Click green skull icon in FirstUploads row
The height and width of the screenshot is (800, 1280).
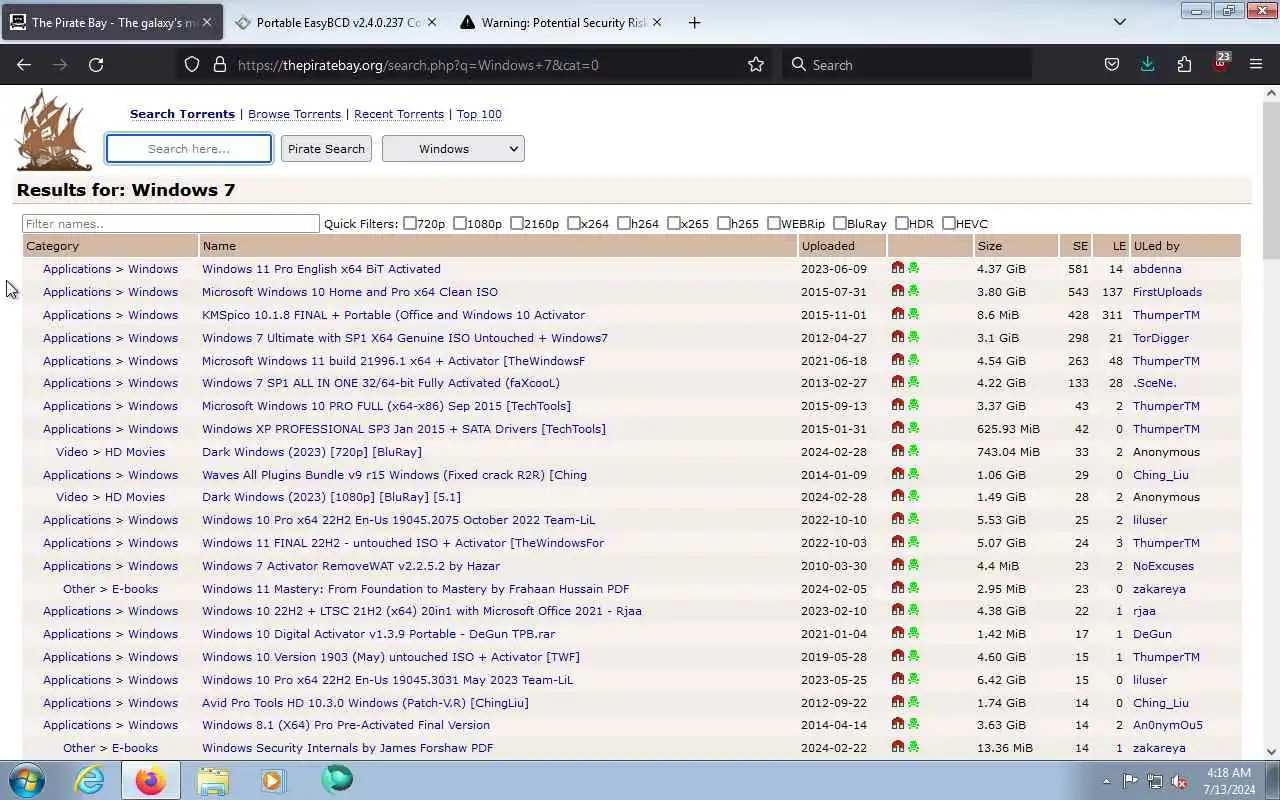coord(913,291)
